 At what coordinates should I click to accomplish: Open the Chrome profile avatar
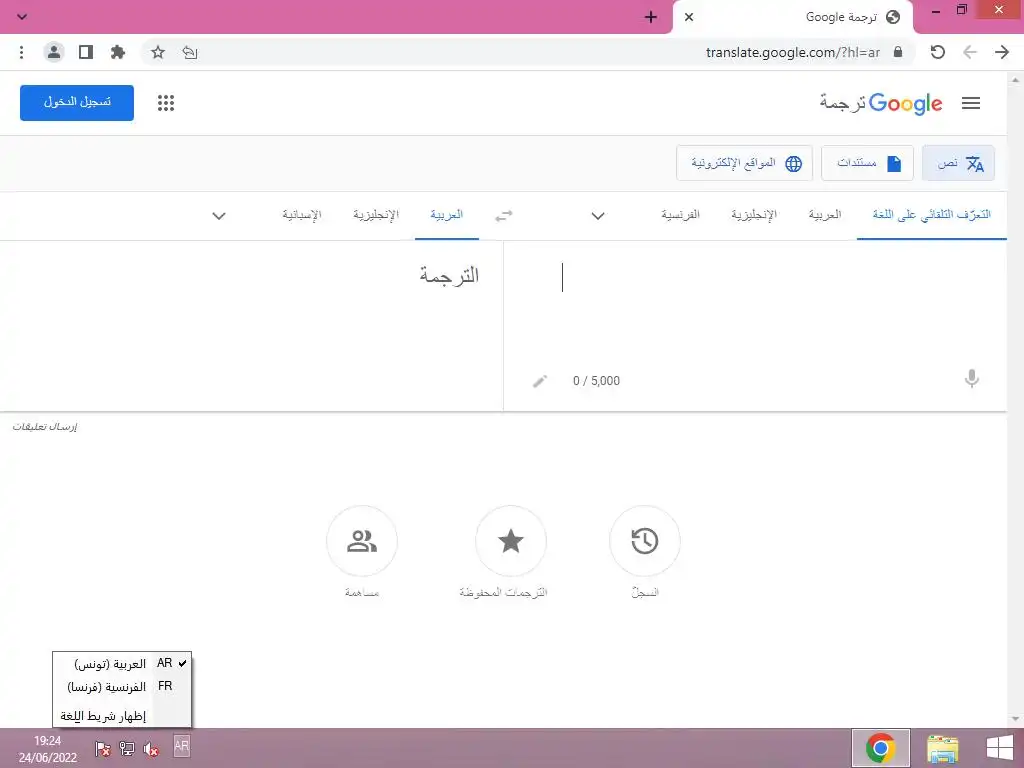tap(54, 52)
